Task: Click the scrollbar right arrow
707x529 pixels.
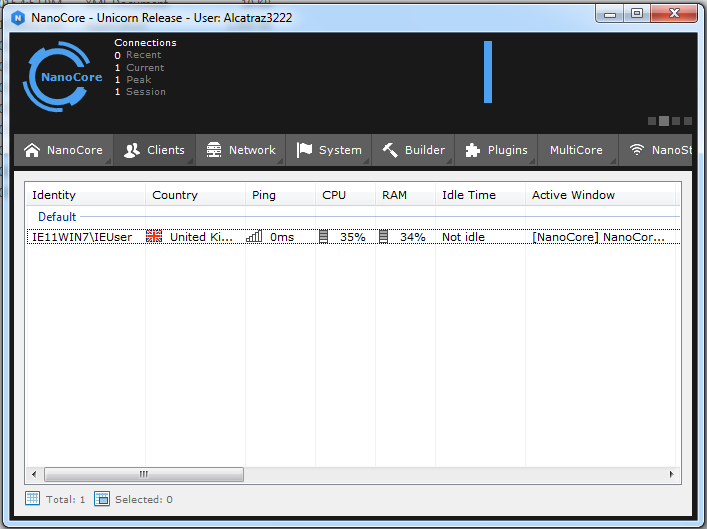Action: (x=671, y=474)
